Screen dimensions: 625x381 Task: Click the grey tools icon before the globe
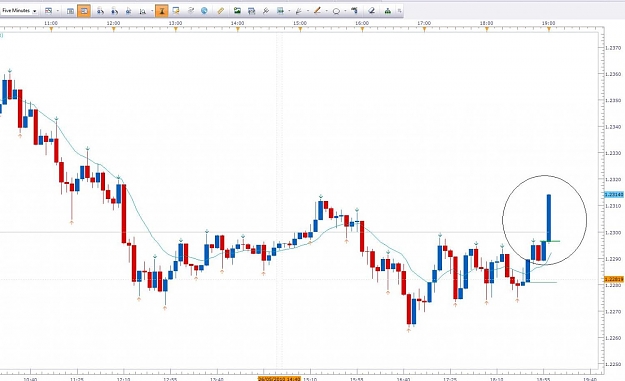pyautogui.click(x=191, y=11)
